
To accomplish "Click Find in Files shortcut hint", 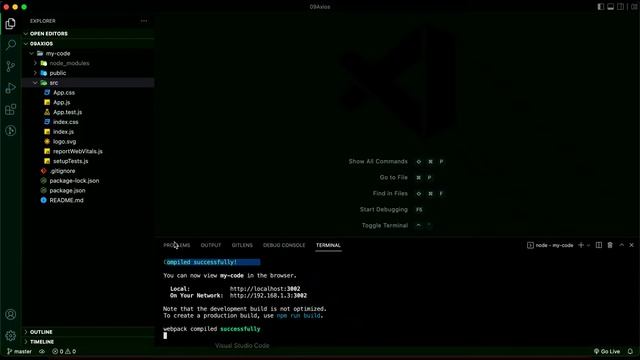I will [x=390, y=193].
